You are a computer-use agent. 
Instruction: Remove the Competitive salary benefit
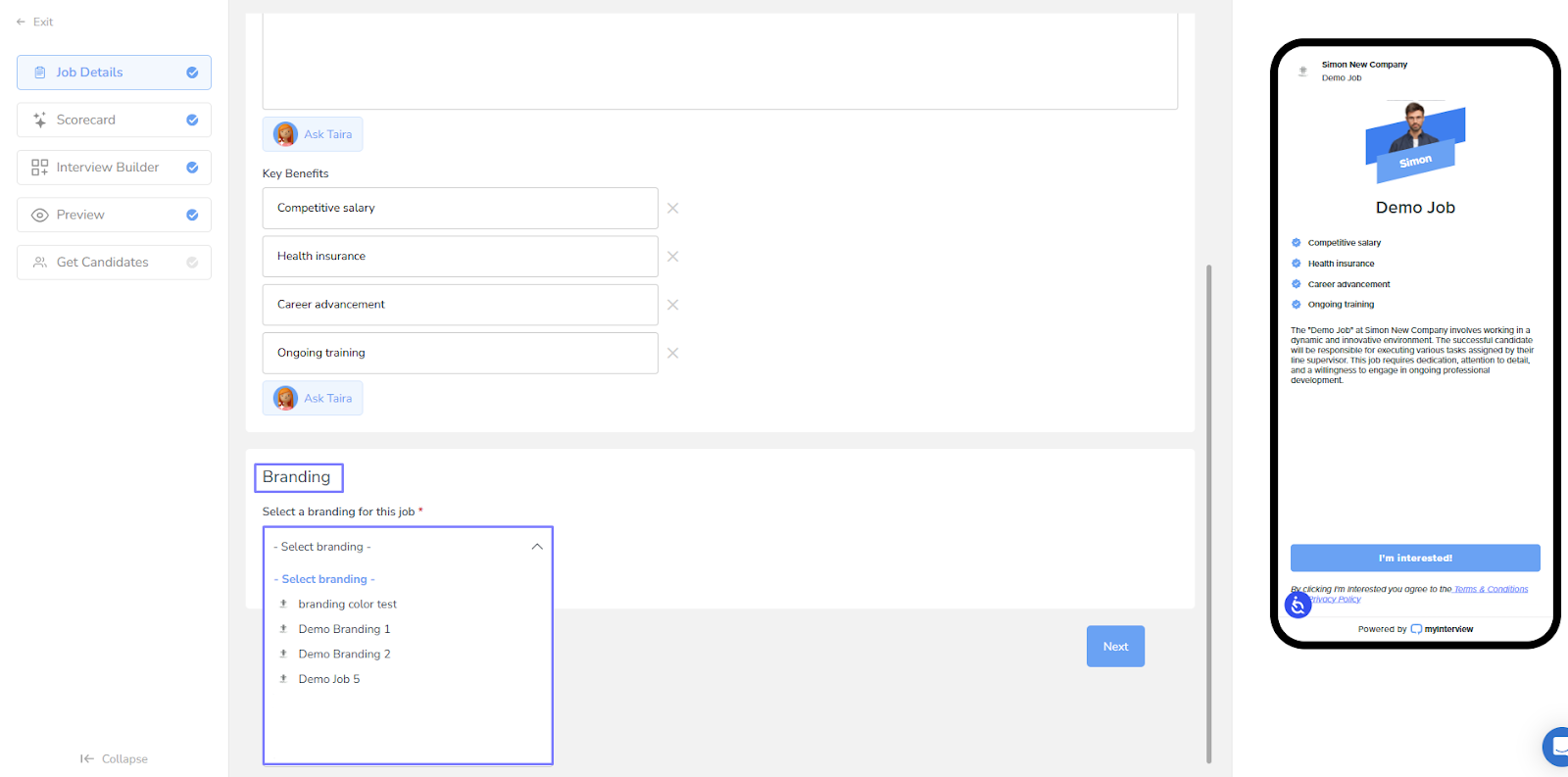pyautogui.click(x=672, y=208)
